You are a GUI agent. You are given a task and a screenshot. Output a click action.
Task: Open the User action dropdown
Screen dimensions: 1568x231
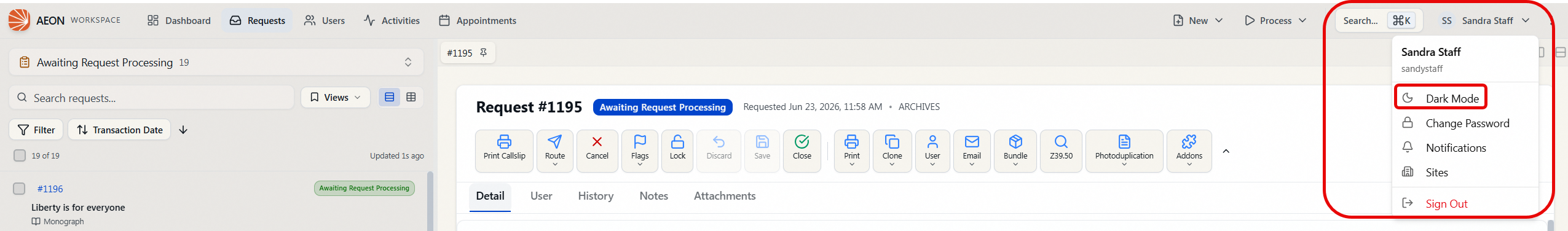pos(932,151)
